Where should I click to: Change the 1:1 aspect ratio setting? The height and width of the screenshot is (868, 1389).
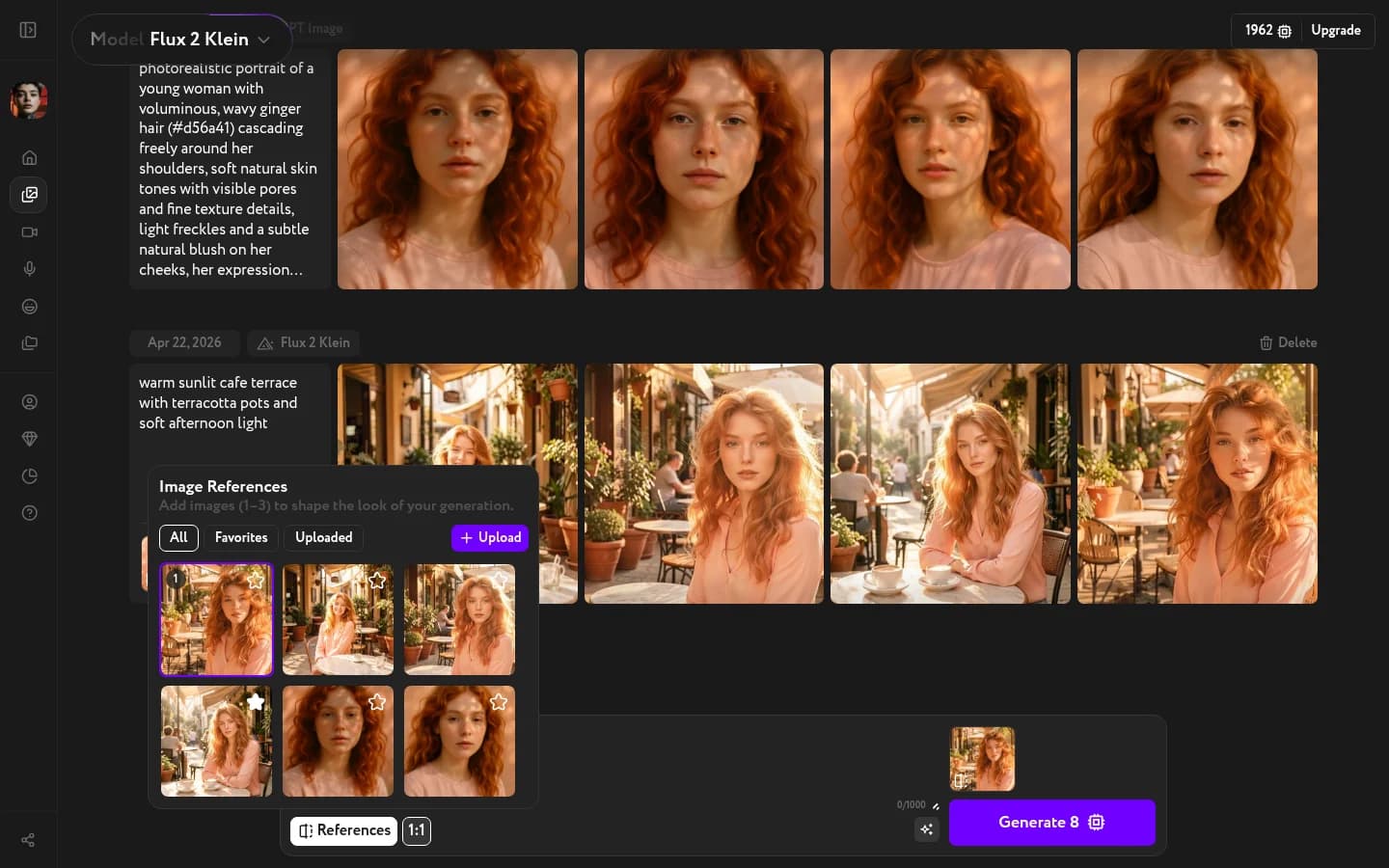(x=416, y=830)
